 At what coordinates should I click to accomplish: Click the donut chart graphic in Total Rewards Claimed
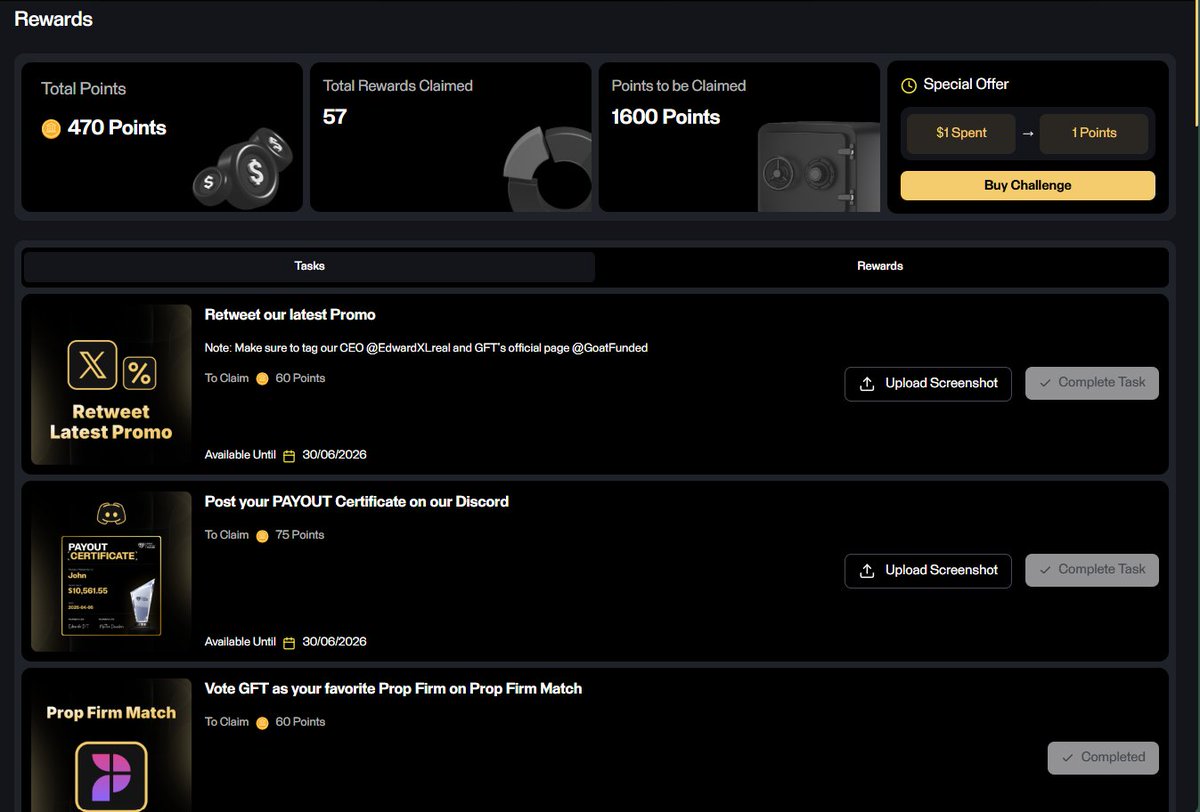click(548, 170)
